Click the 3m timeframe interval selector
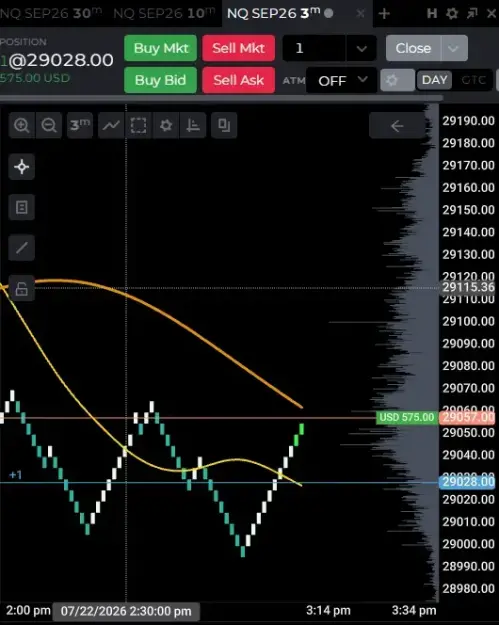The image size is (499, 625). (x=80, y=126)
